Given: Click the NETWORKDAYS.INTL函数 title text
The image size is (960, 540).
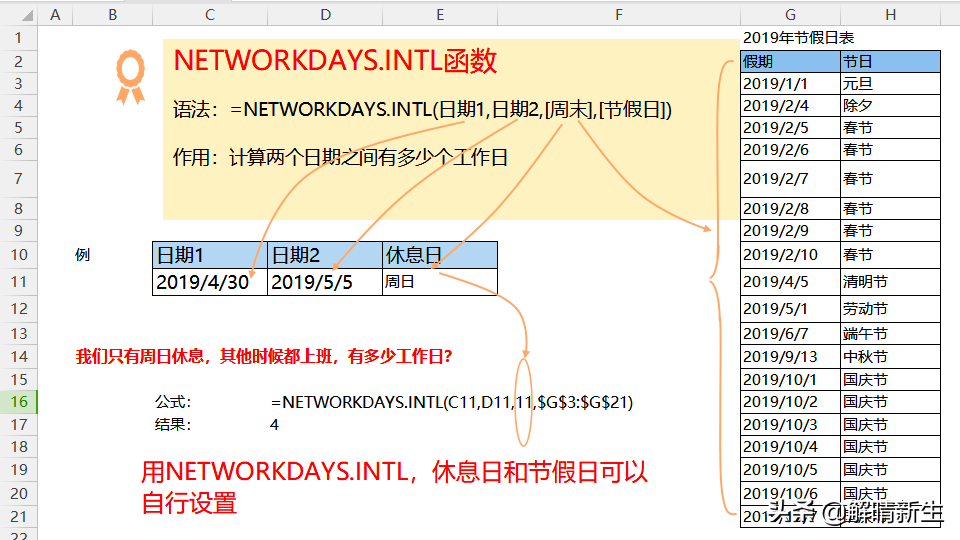Looking at the screenshot, I should (335, 61).
